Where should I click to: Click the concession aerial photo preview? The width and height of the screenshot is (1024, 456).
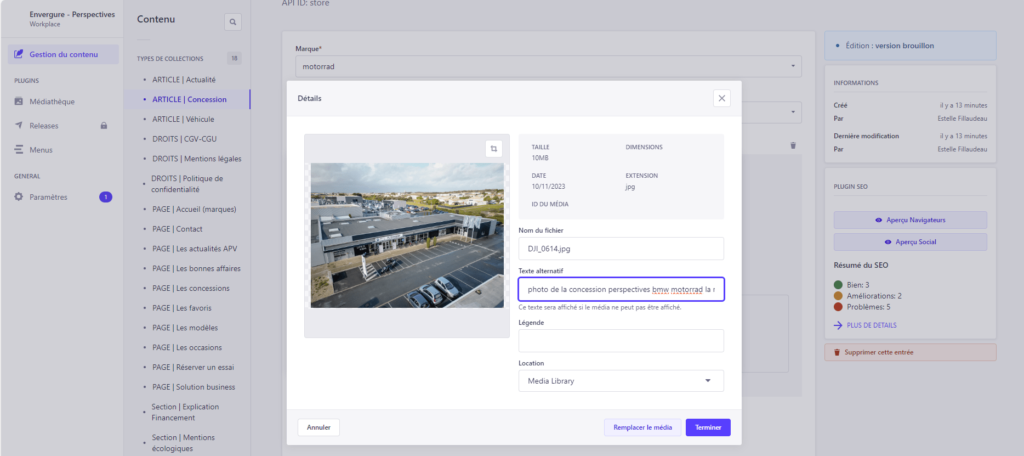click(407, 235)
